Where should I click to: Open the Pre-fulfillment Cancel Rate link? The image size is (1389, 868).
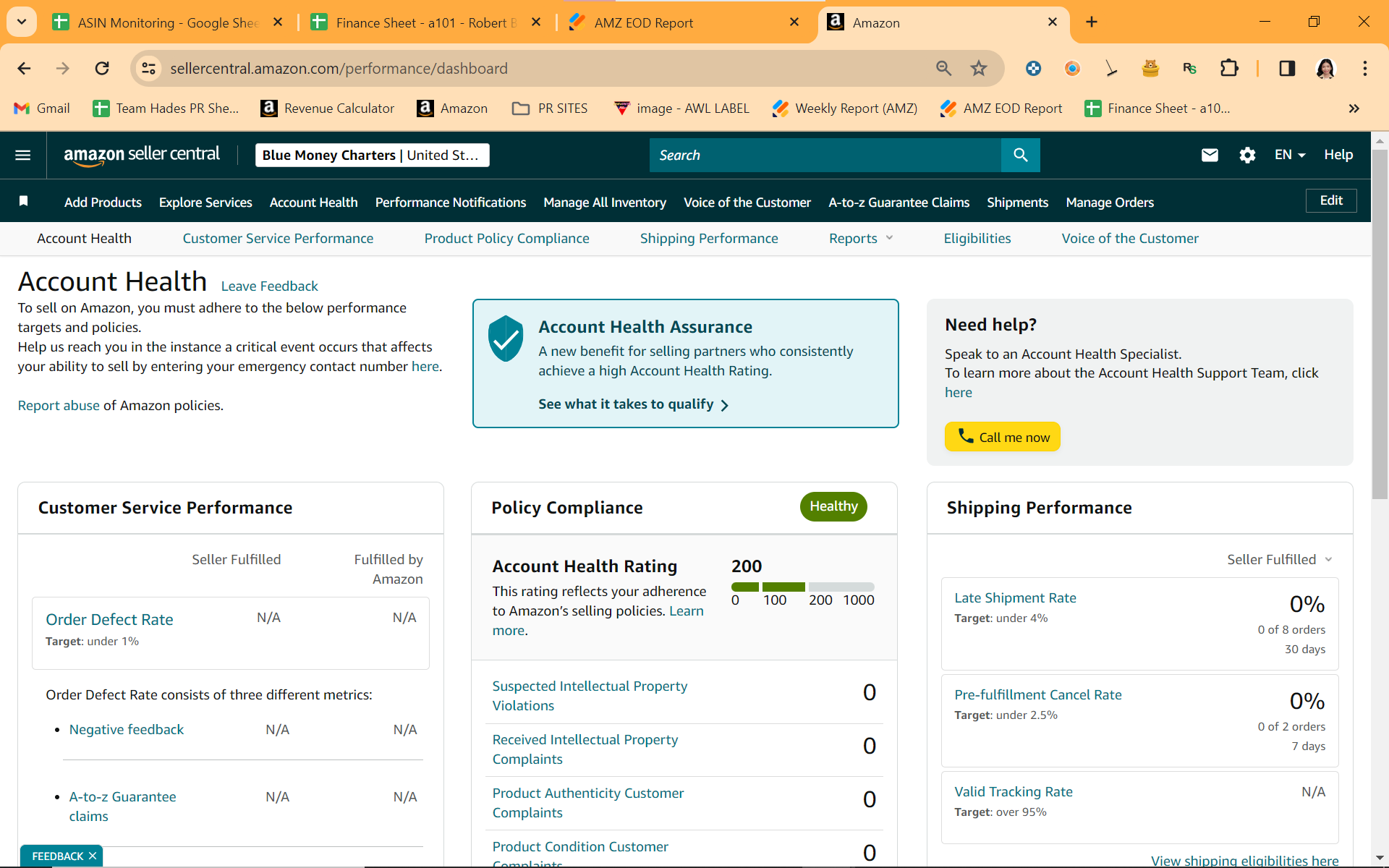pos(1037,694)
